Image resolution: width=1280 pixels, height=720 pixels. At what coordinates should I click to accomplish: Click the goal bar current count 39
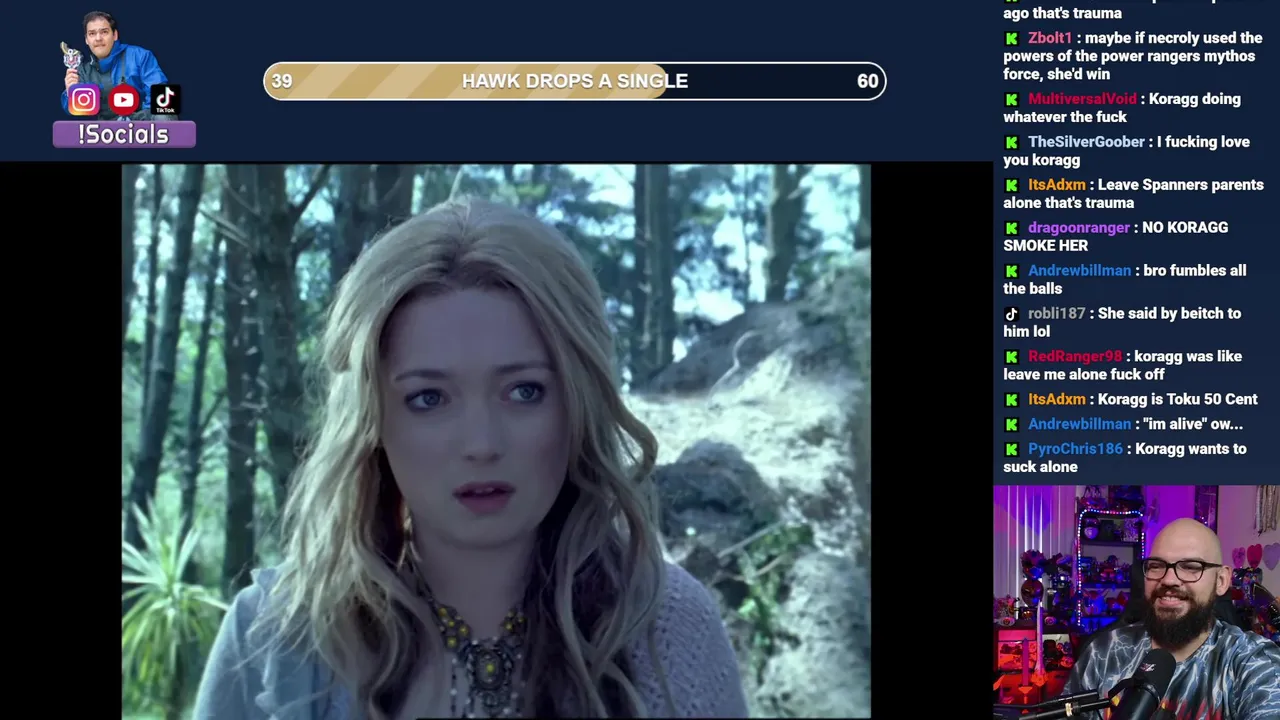pyautogui.click(x=282, y=81)
